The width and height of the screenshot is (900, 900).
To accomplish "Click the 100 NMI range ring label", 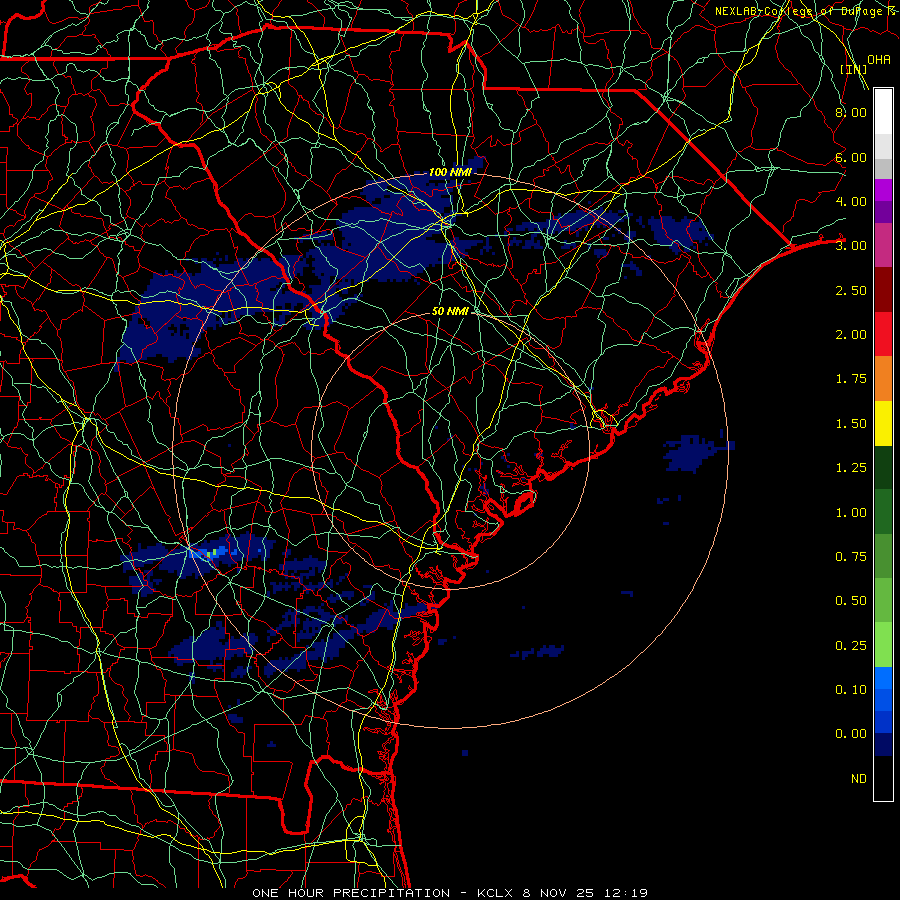I will click(x=450, y=172).
